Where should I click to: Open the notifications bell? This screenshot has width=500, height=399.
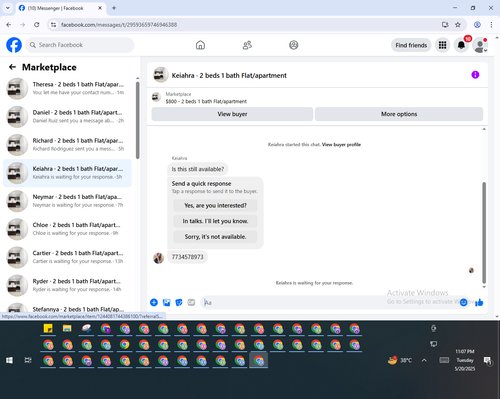tap(461, 45)
